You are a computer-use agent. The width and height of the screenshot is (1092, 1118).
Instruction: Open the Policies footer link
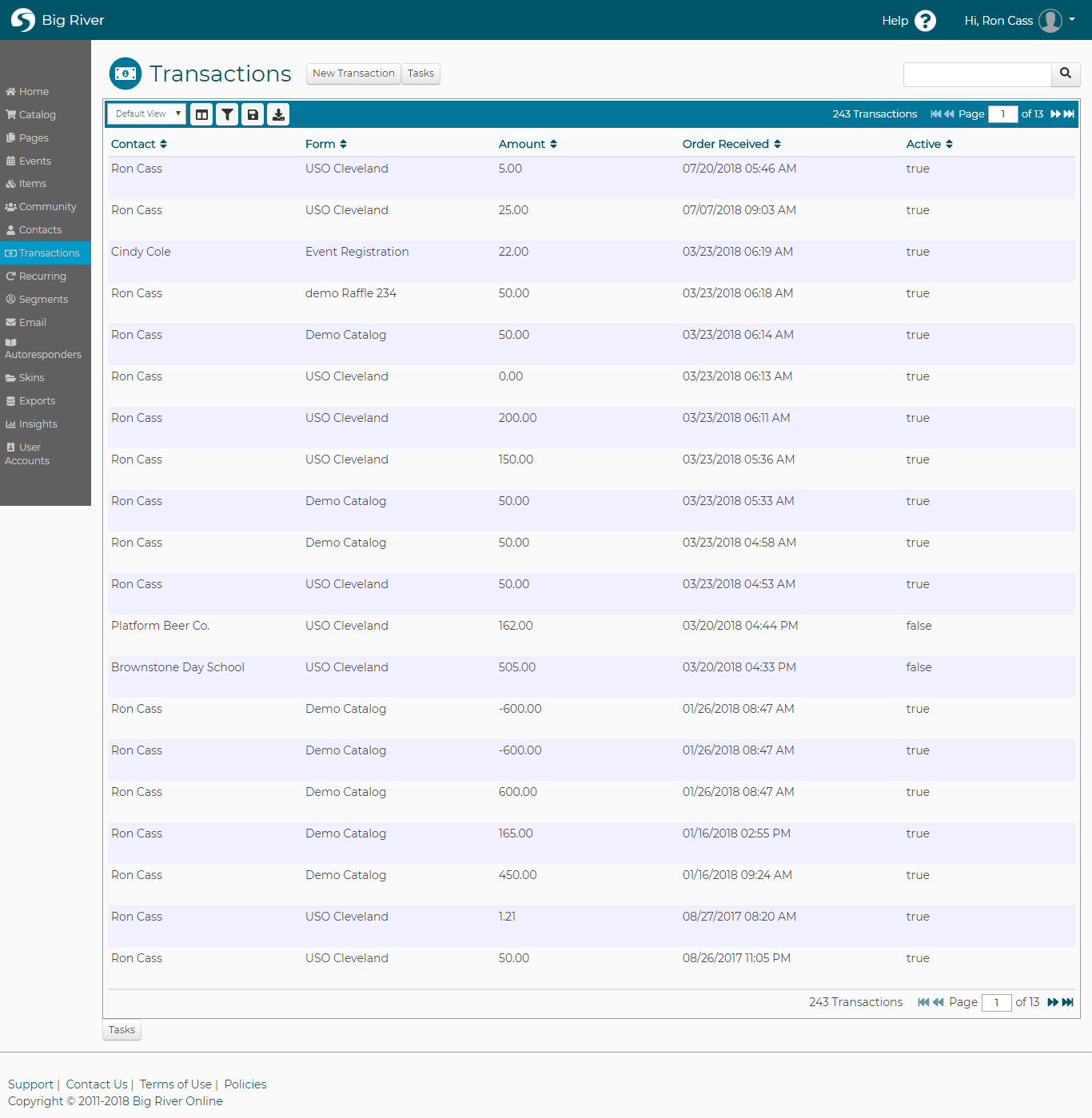pyautogui.click(x=245, y=1084)
